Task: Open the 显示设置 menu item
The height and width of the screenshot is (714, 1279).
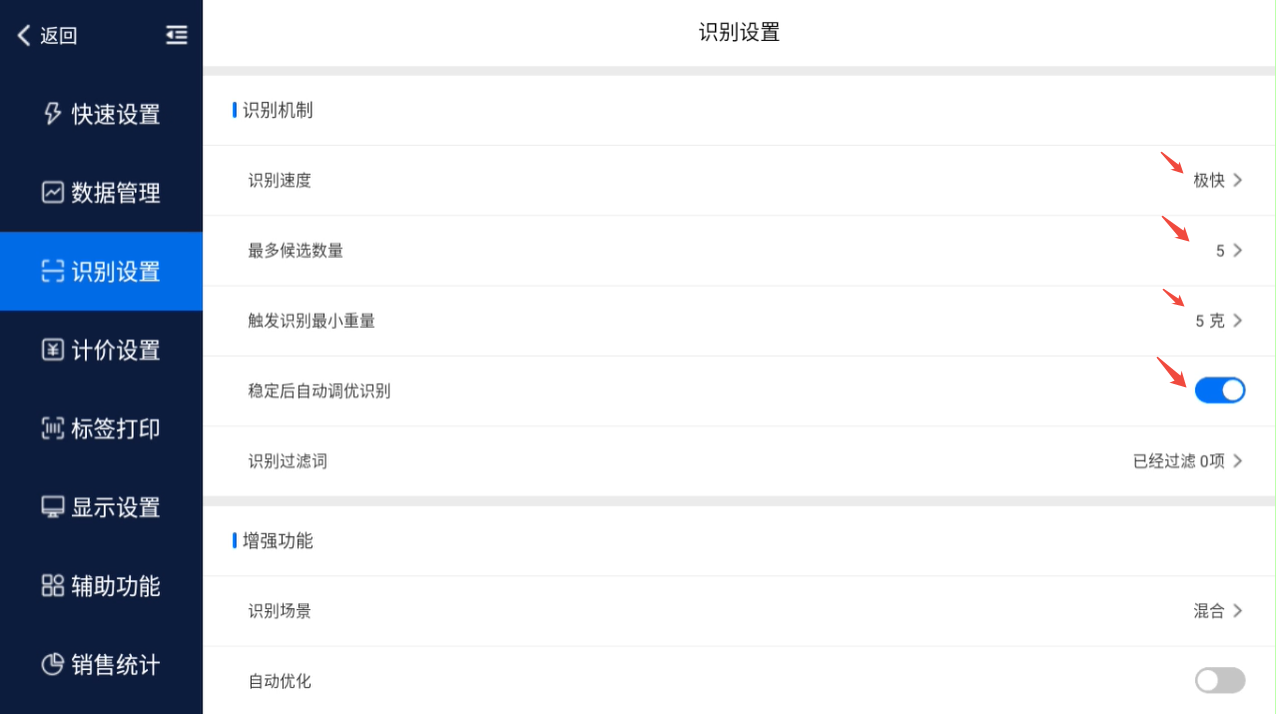Action: tap(115, 507)
